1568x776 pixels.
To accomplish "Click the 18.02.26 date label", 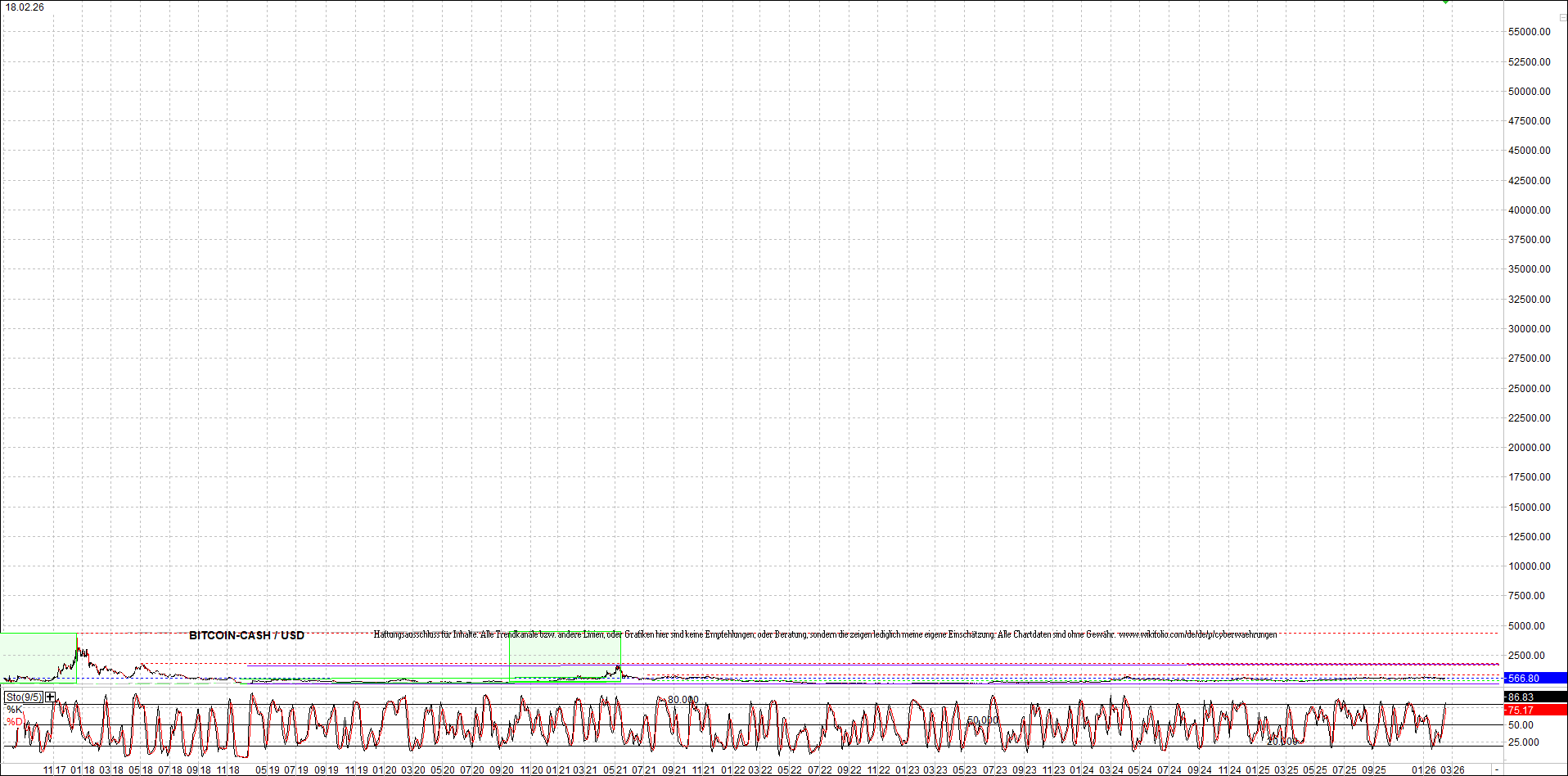I will tap(25, 7).
